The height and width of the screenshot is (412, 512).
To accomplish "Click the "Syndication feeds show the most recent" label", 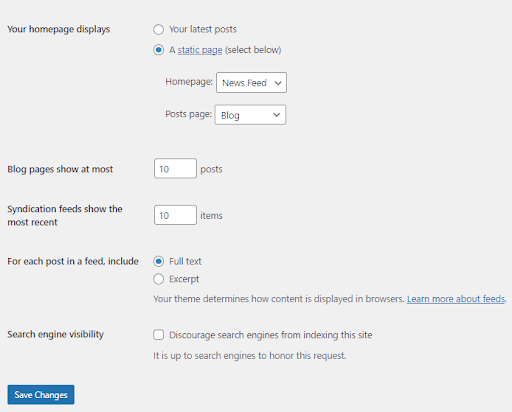I will [65, 215].
